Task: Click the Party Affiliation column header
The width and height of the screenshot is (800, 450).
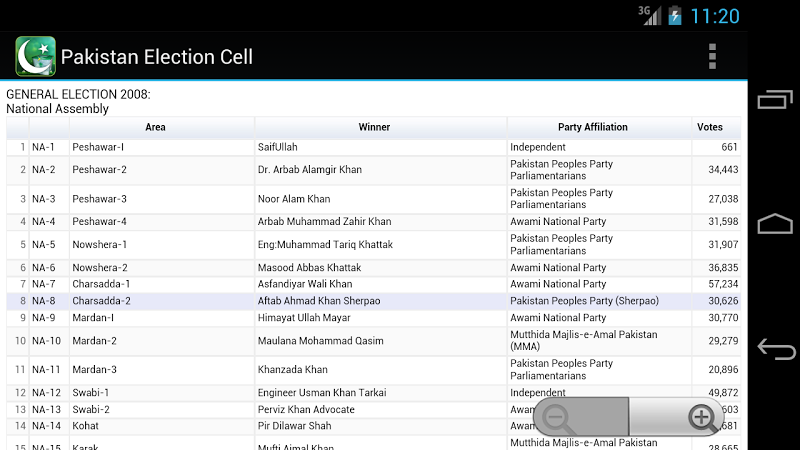Action: coord(592,127)
